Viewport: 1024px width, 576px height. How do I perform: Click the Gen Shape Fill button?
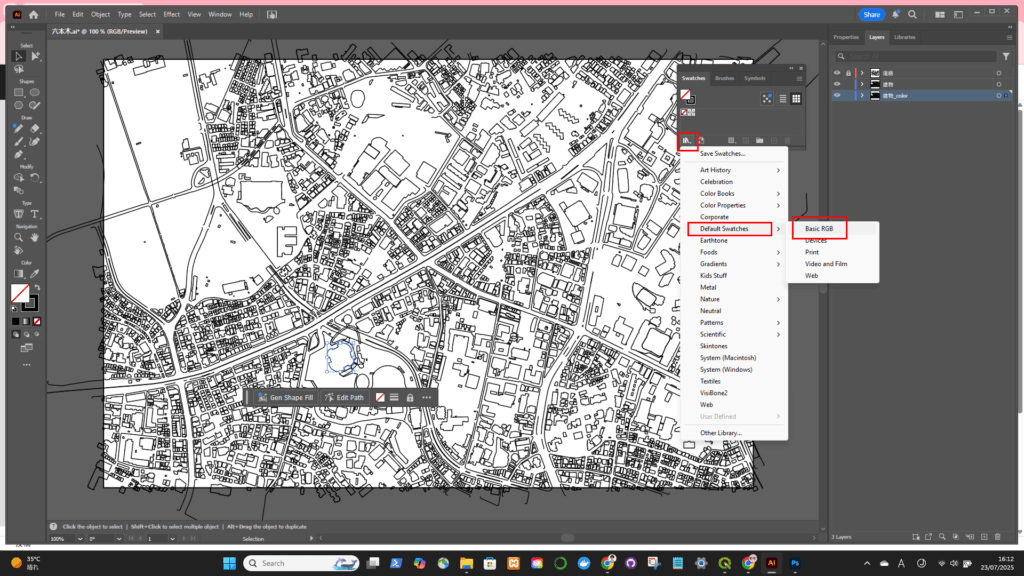[284, 397]
